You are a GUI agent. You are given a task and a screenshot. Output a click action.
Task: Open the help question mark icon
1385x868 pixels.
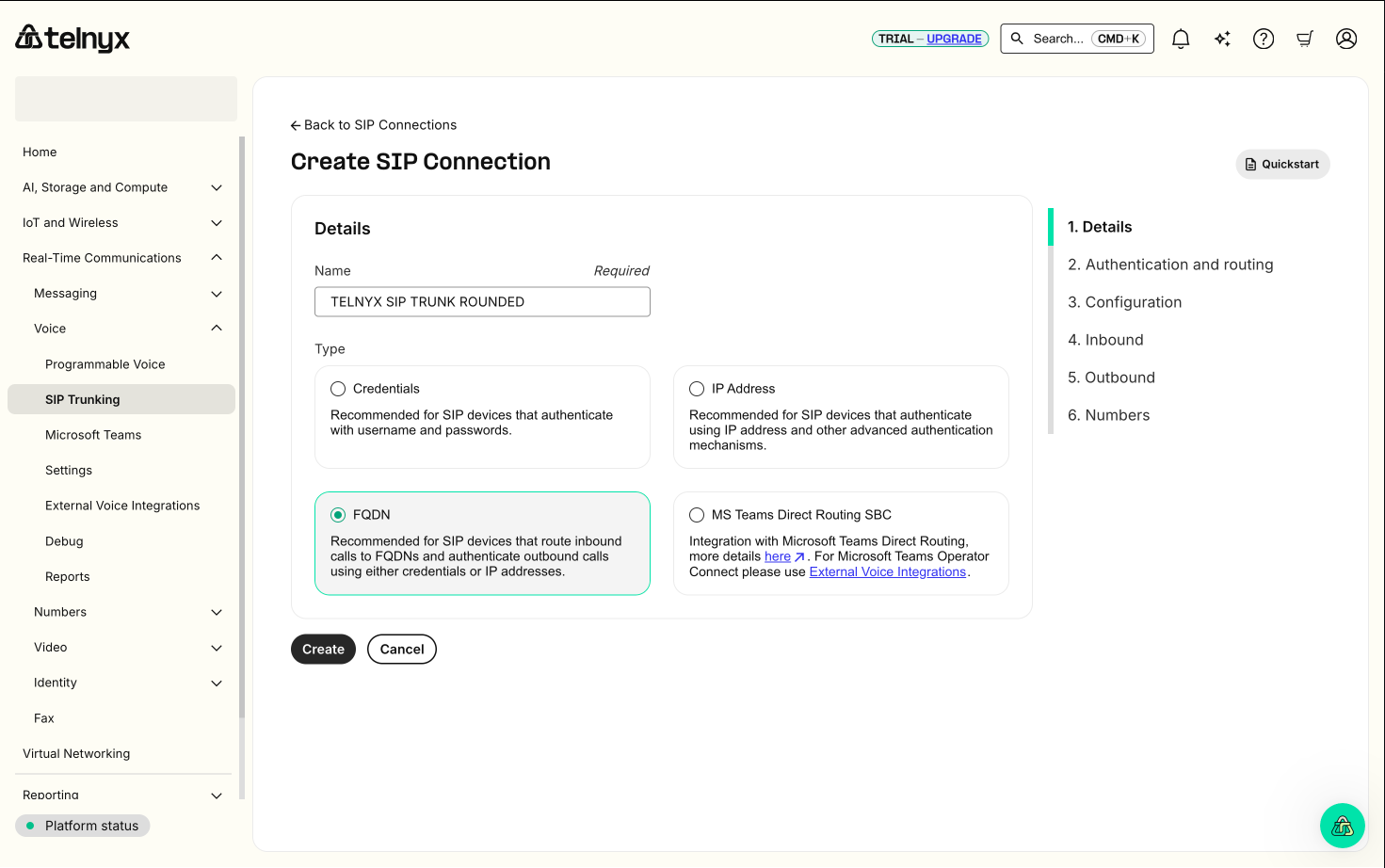pos(1264,39)
